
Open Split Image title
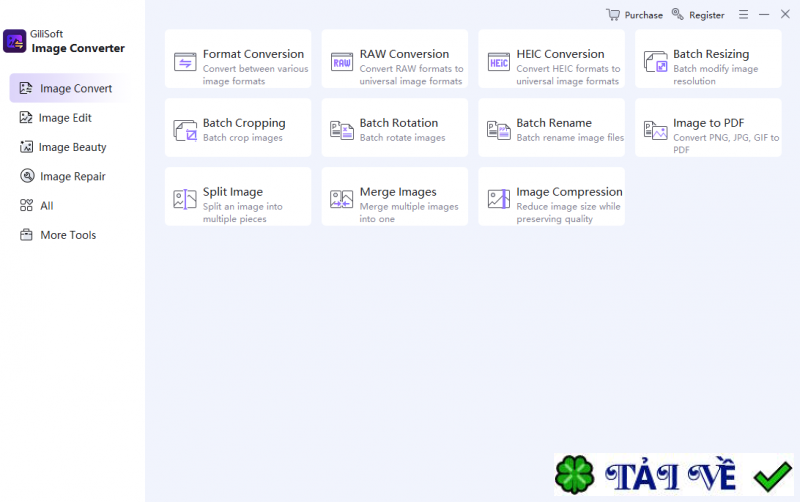pyautogui.click(x=233, y=192)
